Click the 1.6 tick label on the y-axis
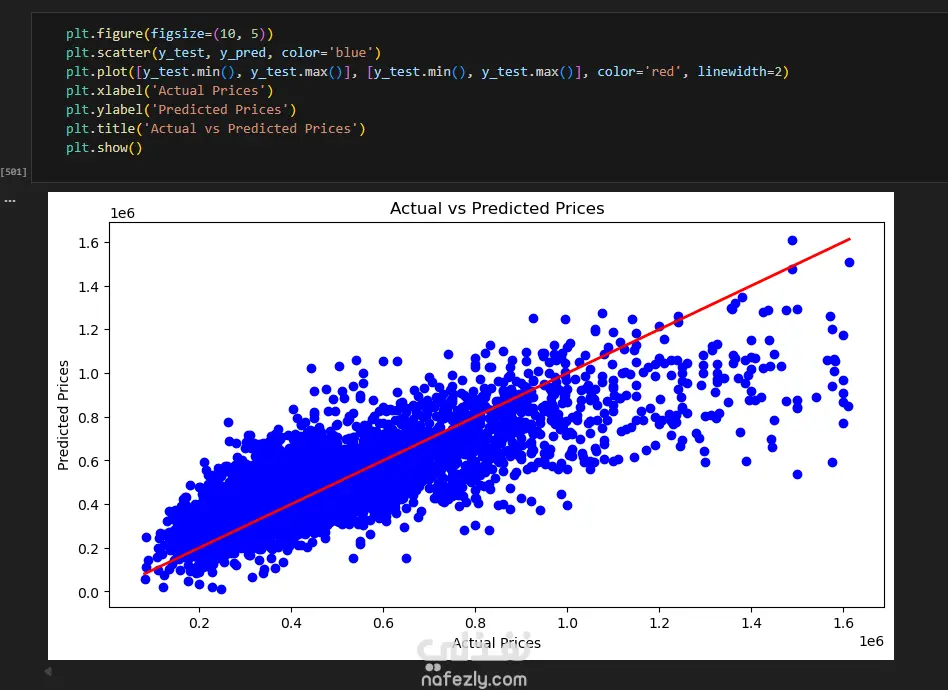The width and height of the screenshot is (948, 690). point(88,243)
